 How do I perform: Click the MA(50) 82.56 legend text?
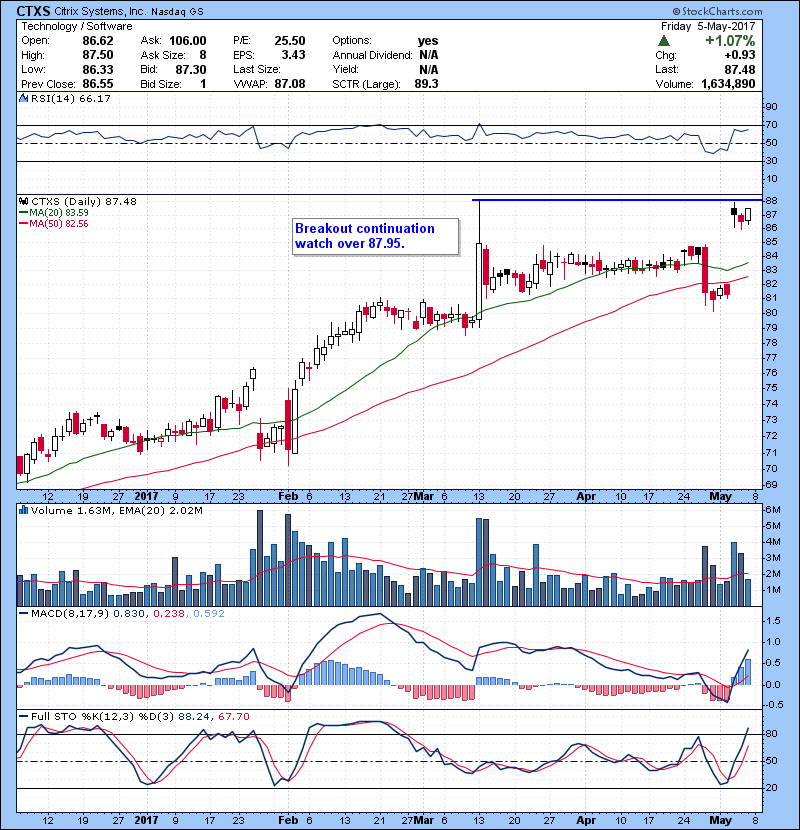point(59,223)
